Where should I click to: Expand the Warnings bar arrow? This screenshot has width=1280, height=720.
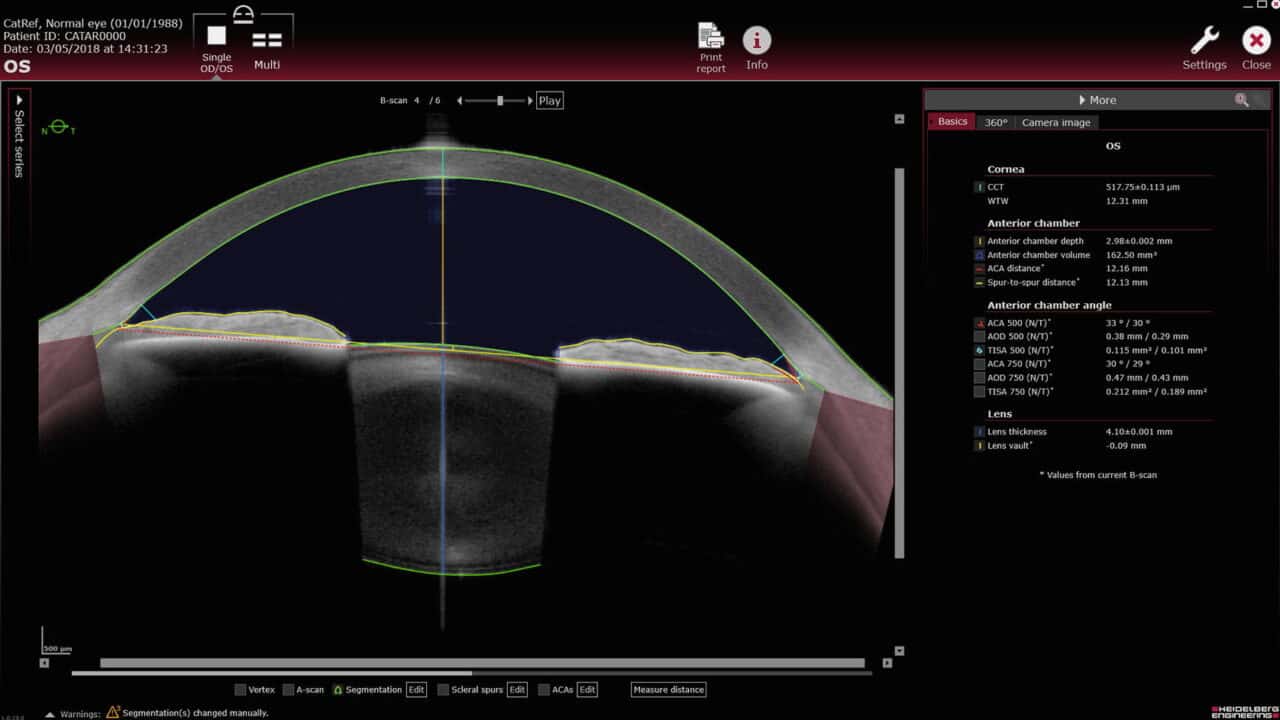tap(50, 714)
